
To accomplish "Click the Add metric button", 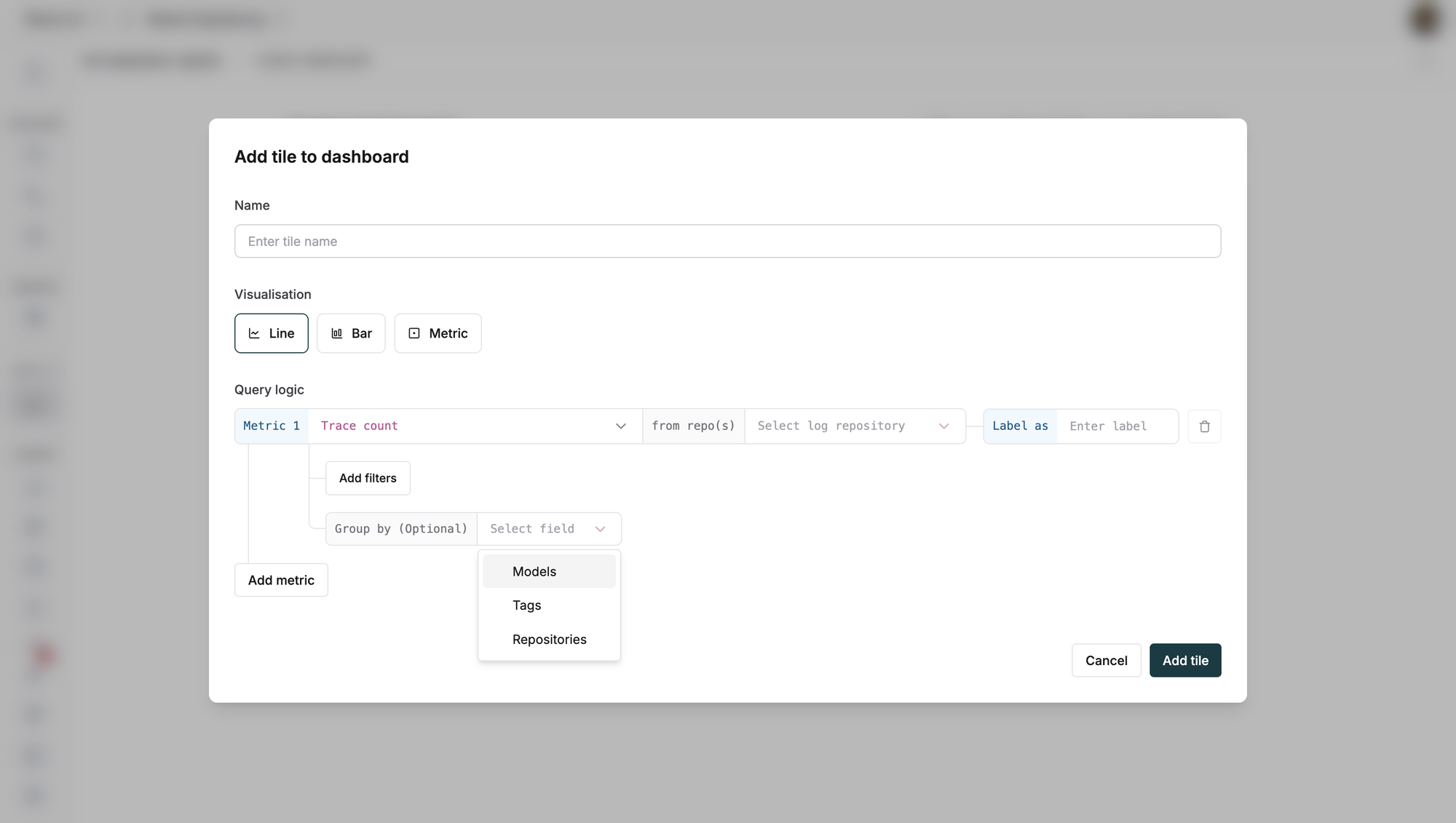I will click(x=281, y=580).
